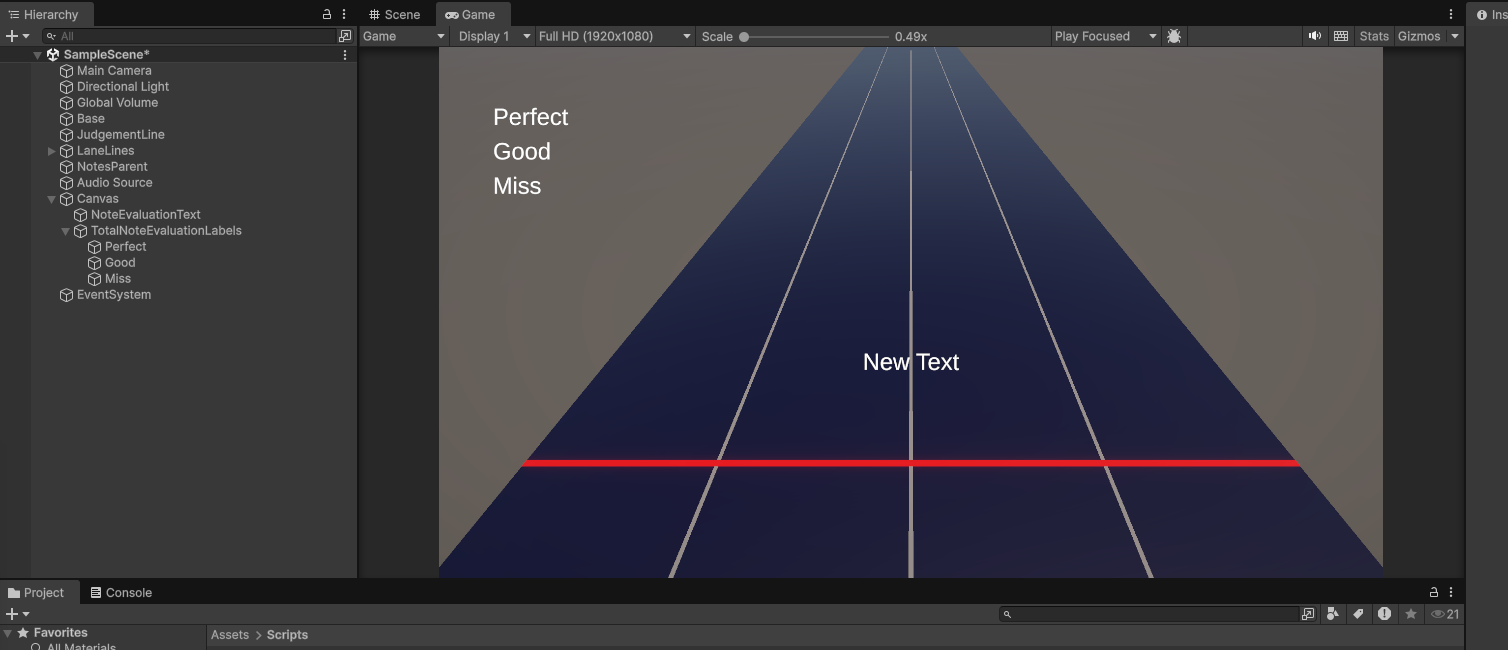Viewport: 1508px width, 650px height.
Task: Click the Search by Label tag icon
Action: 1359,614
